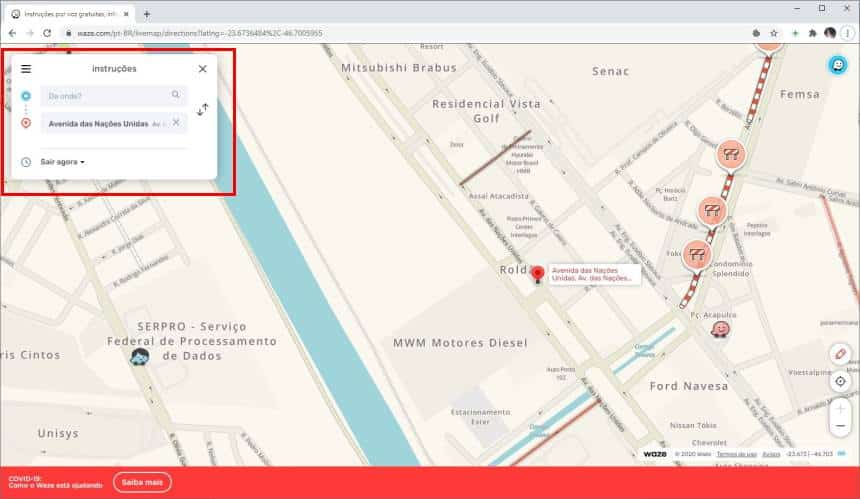The width and height of the screenshot is (860, 499).
Task: Click the clock icon beside Sair agora
Action: 26,162
